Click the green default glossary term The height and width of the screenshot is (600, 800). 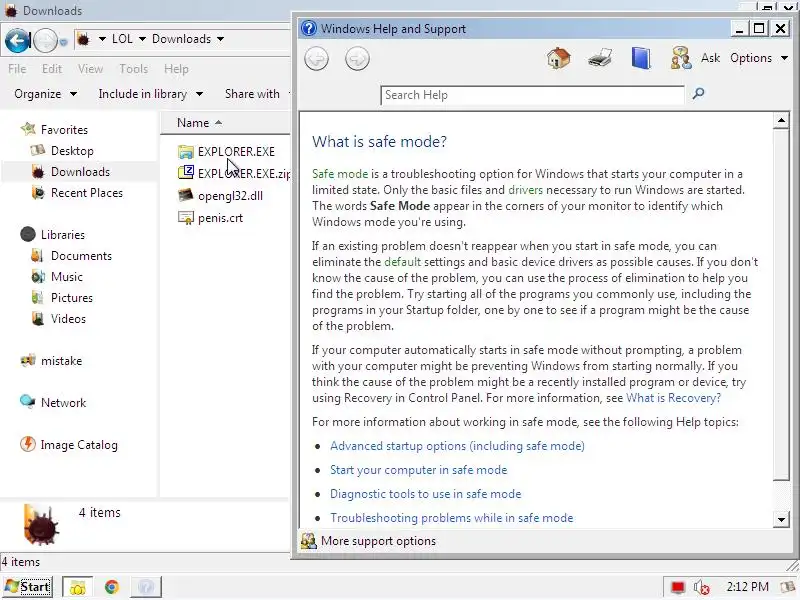403,262
